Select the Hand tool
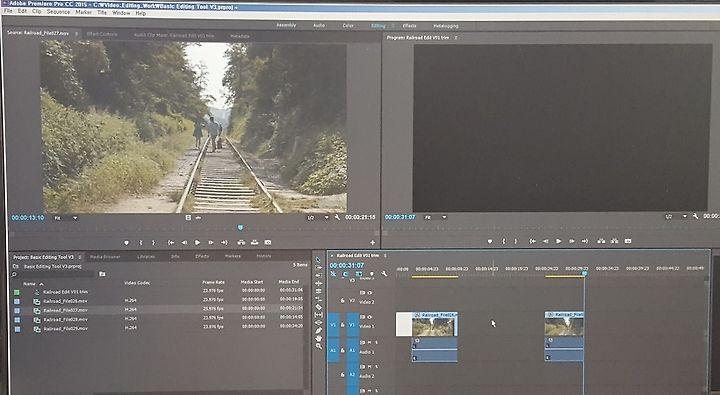720x395 pixels. 319,338
